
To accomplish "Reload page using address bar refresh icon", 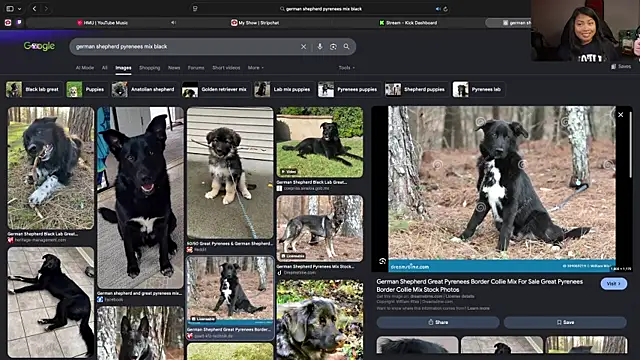I will pyautogui.click(x=445, y=9).
